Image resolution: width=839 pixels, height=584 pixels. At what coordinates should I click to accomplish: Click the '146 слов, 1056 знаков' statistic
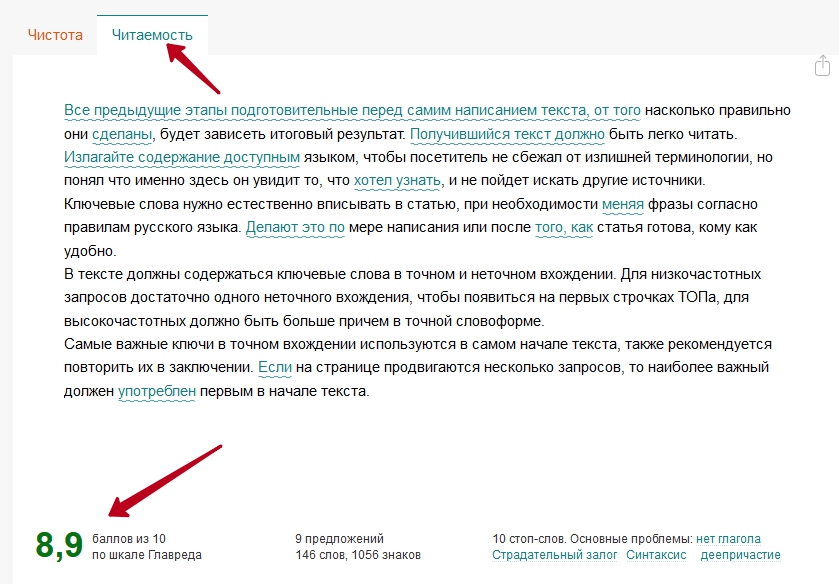[x=358, y=555]
